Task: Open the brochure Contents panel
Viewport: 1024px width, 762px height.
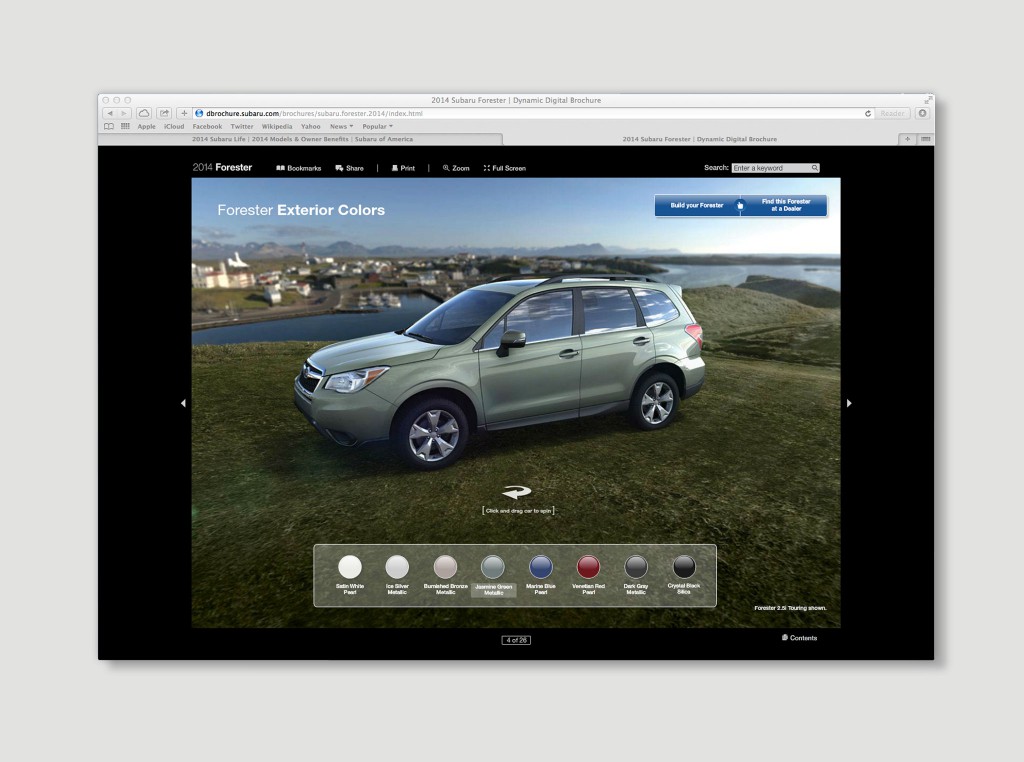Action: (799, 638)
